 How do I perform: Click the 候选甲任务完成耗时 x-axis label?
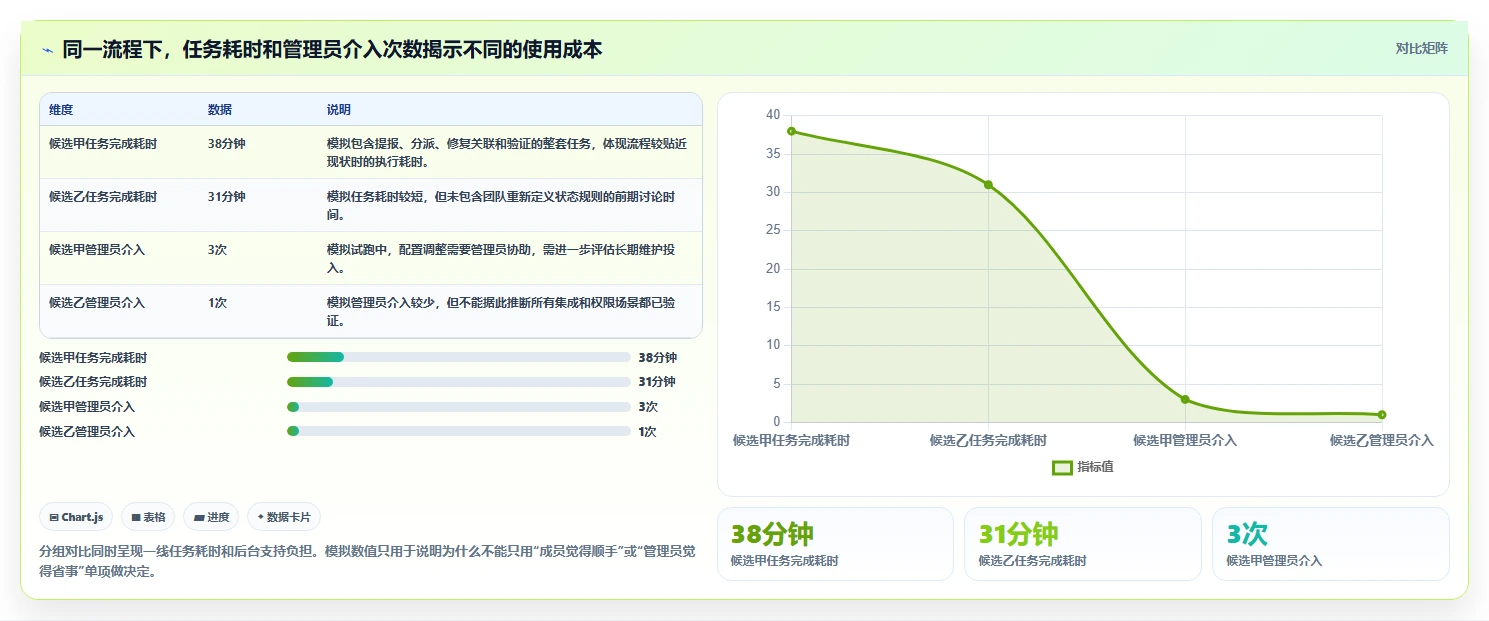[x=791, y=440]
